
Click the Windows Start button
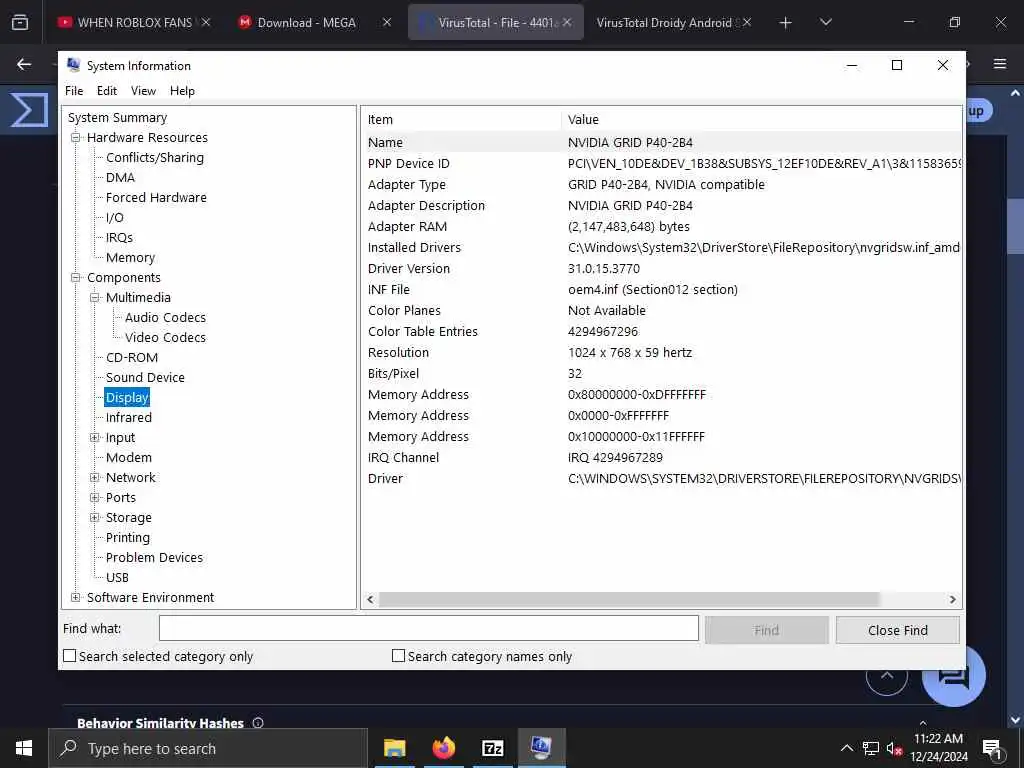point(24,748)
